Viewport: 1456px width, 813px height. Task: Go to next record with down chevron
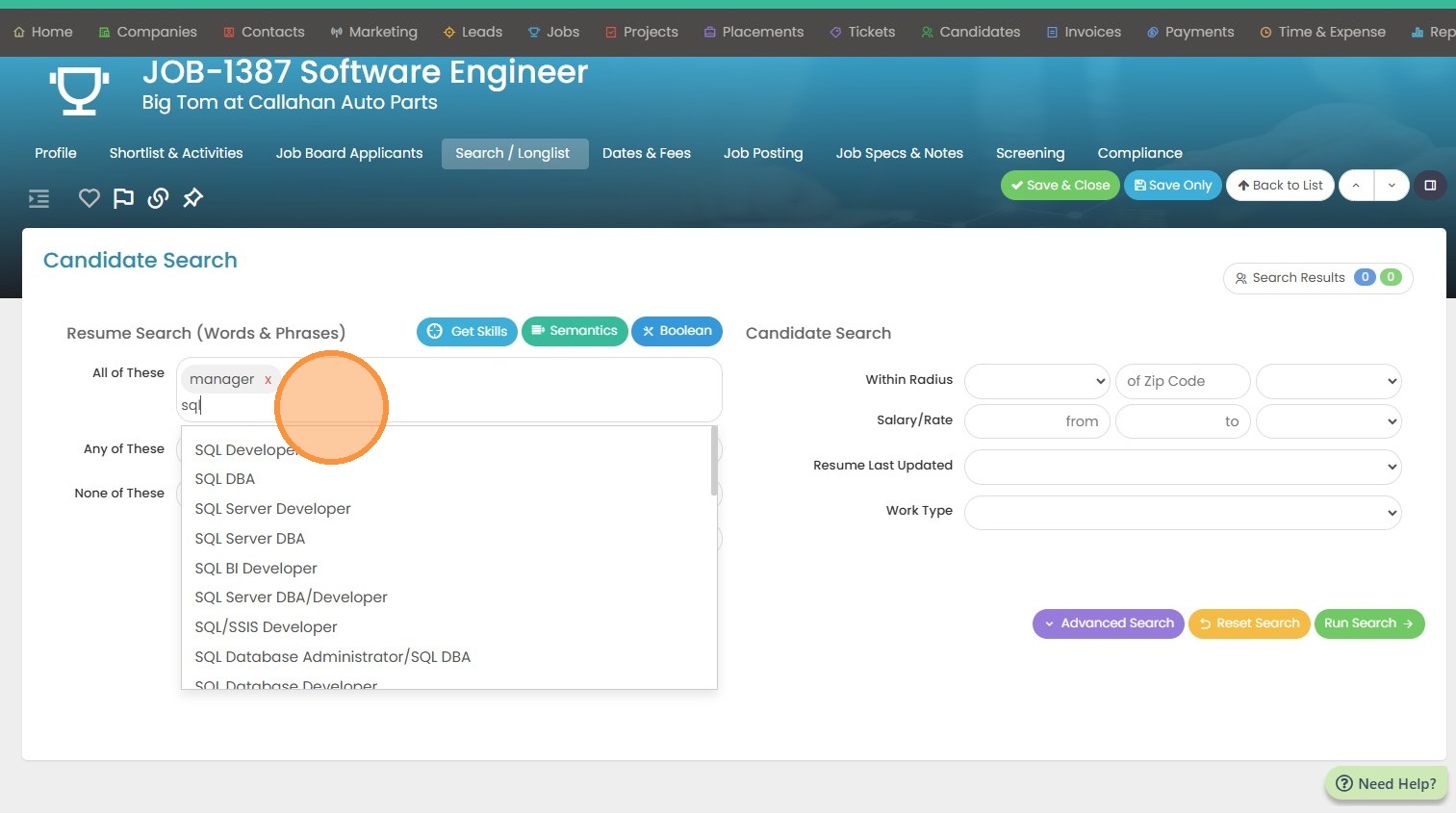coord(1392,185)
